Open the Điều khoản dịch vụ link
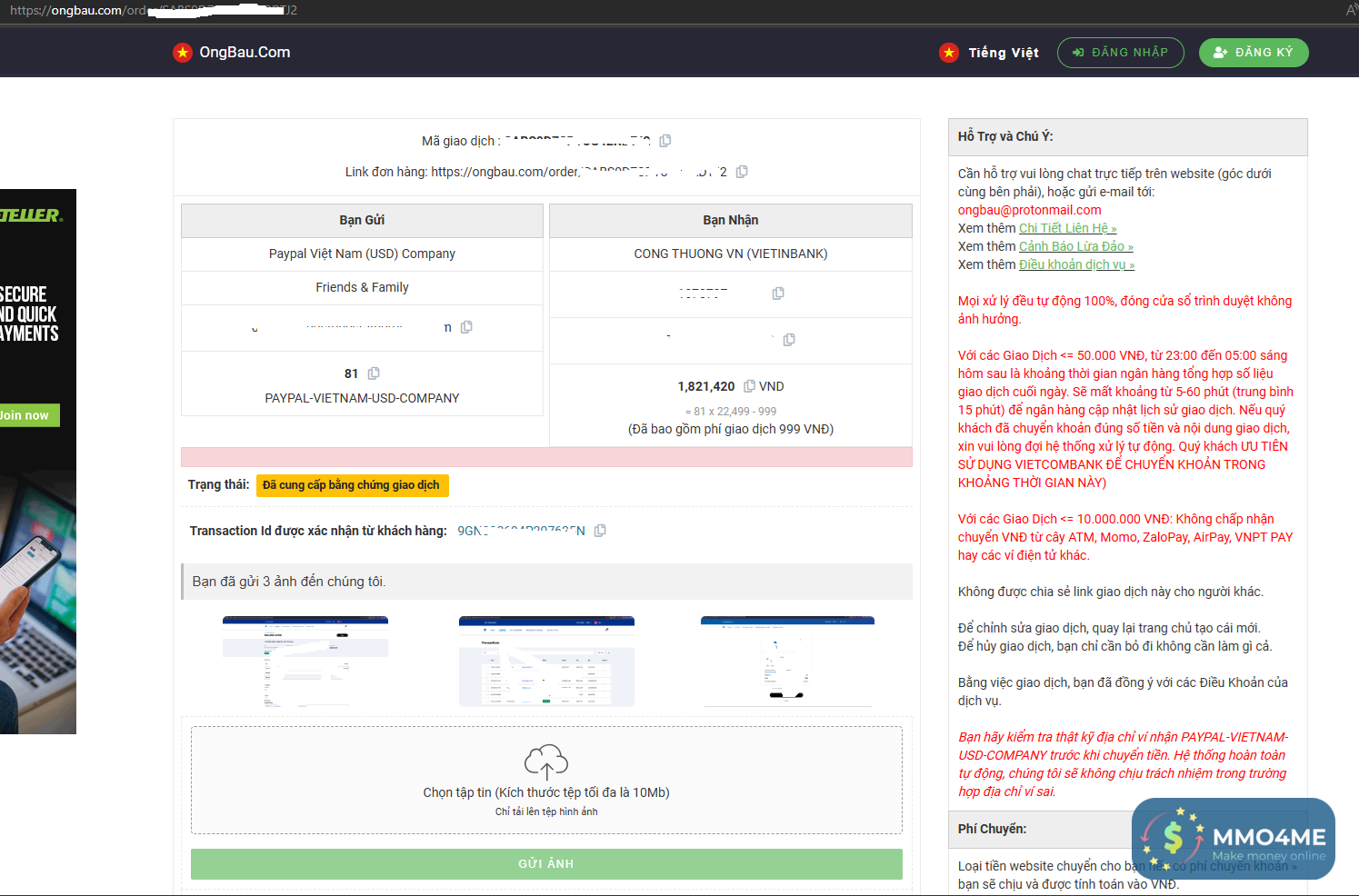 [x=1077, y=264]
